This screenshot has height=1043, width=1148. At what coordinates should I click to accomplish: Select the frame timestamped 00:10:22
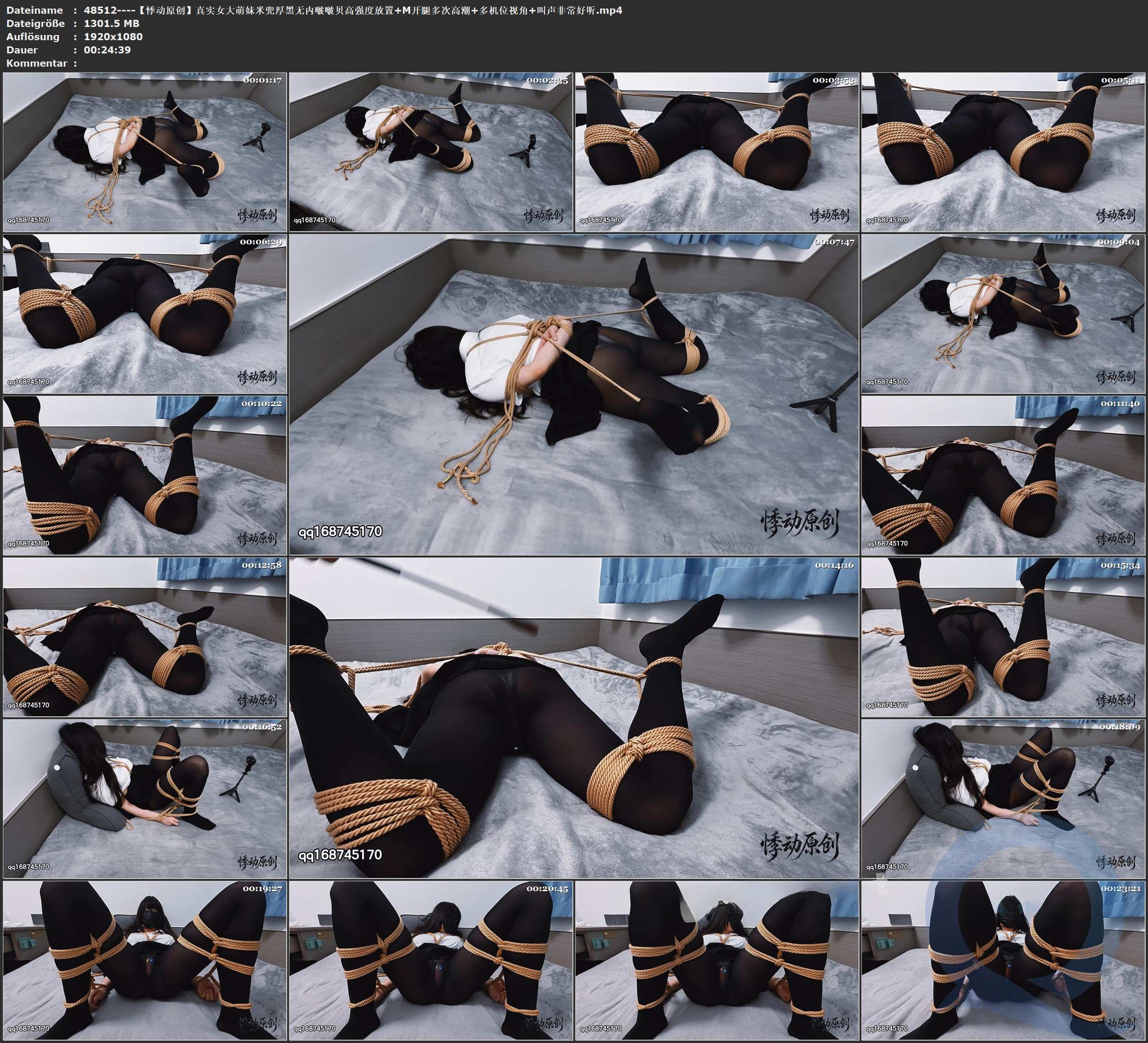click(x=145, y=475)
